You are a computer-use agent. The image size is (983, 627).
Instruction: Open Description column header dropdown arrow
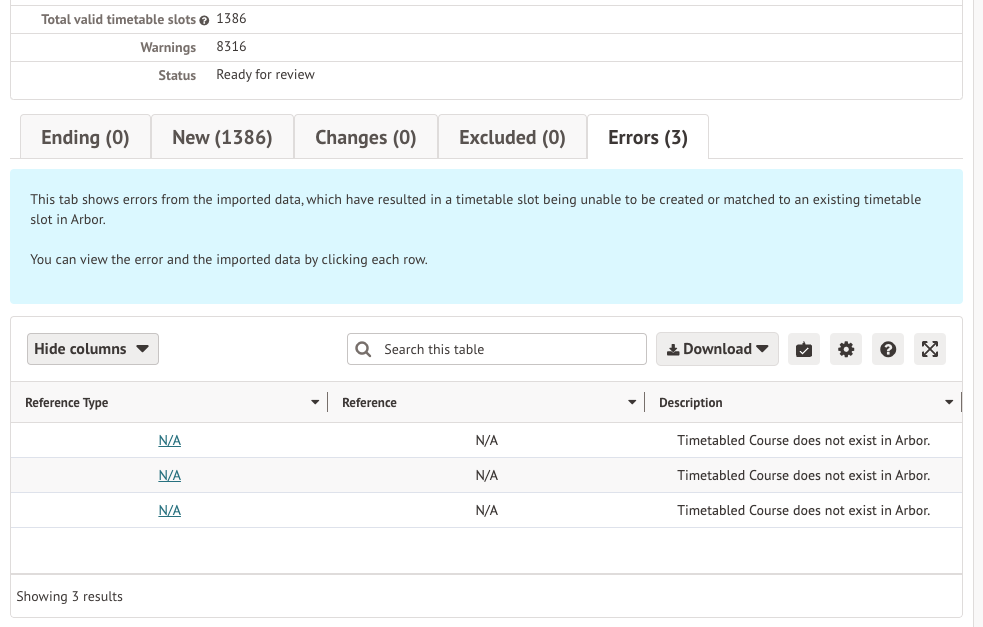949,403
